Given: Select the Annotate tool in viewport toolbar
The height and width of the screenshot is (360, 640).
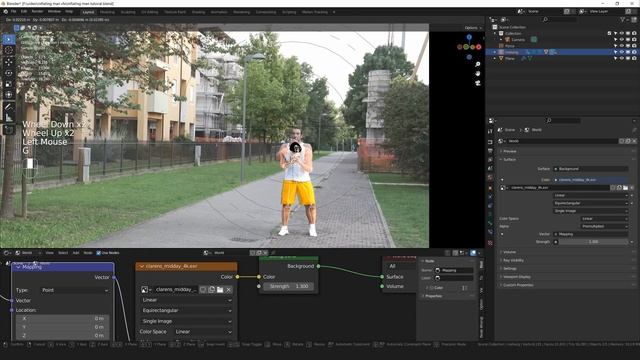Looking at the screenshot, I should tap(9, 107).
